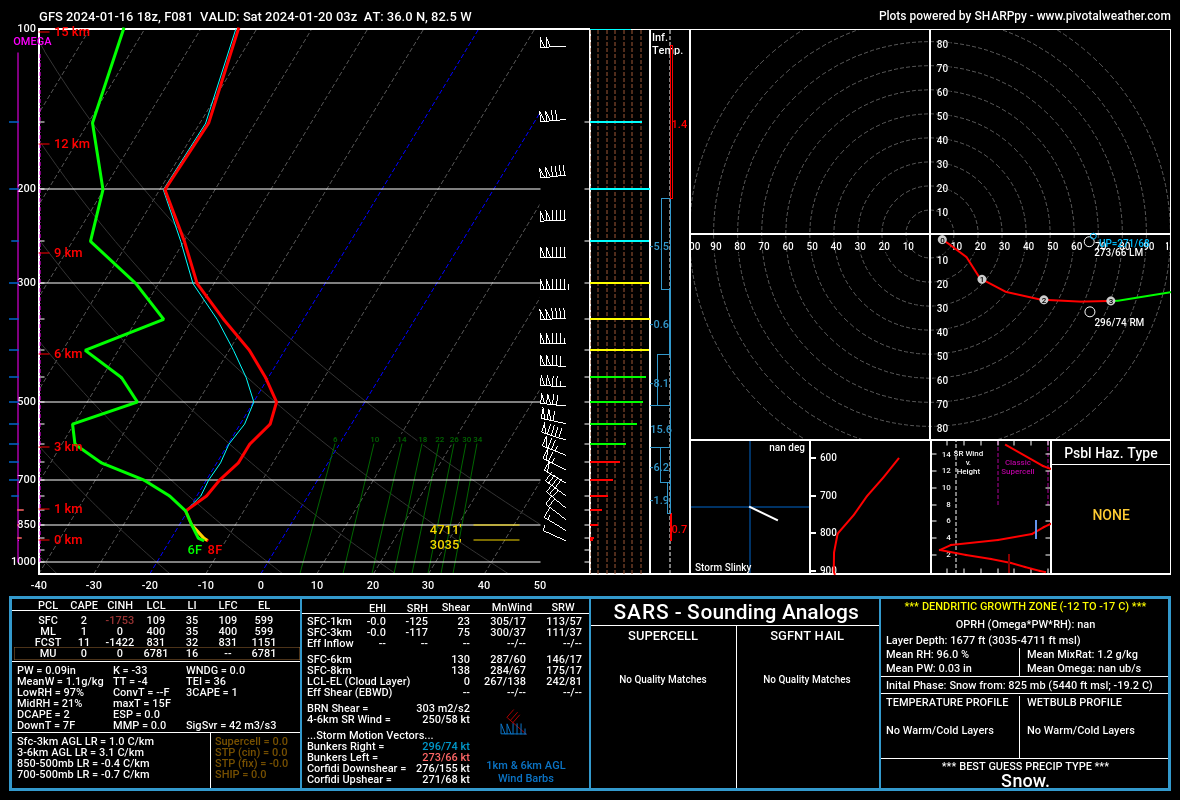Click the Mean RH: 96.0 % value
Screen dimensions: 1180x800
927,655
